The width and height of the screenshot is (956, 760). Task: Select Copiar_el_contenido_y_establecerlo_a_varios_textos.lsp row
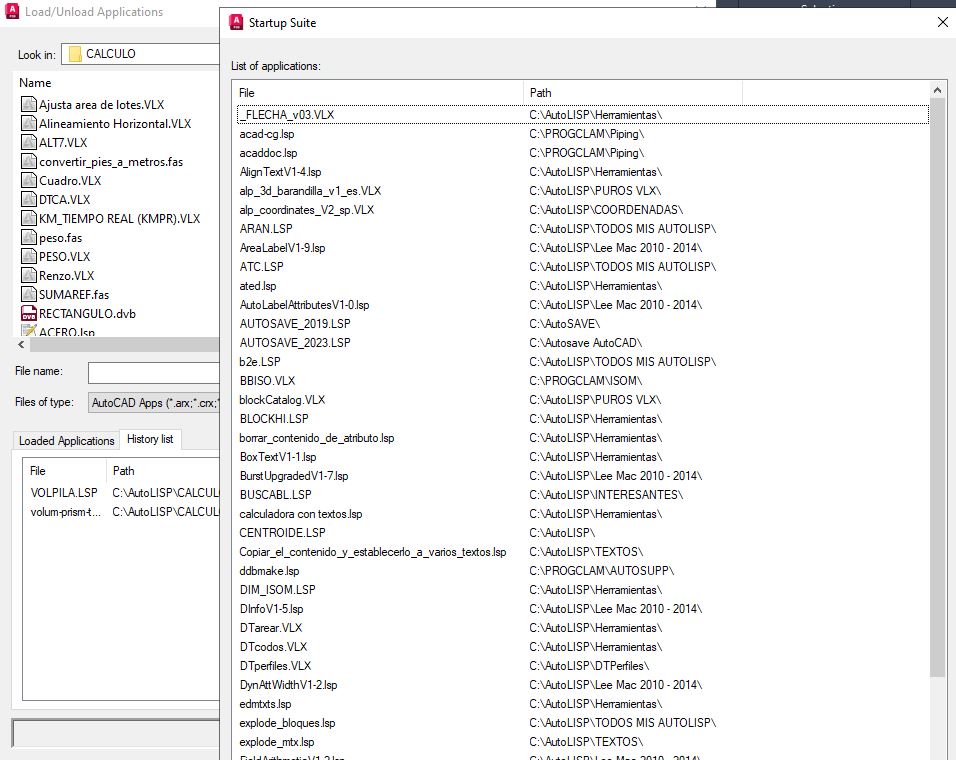pos(582,552)
